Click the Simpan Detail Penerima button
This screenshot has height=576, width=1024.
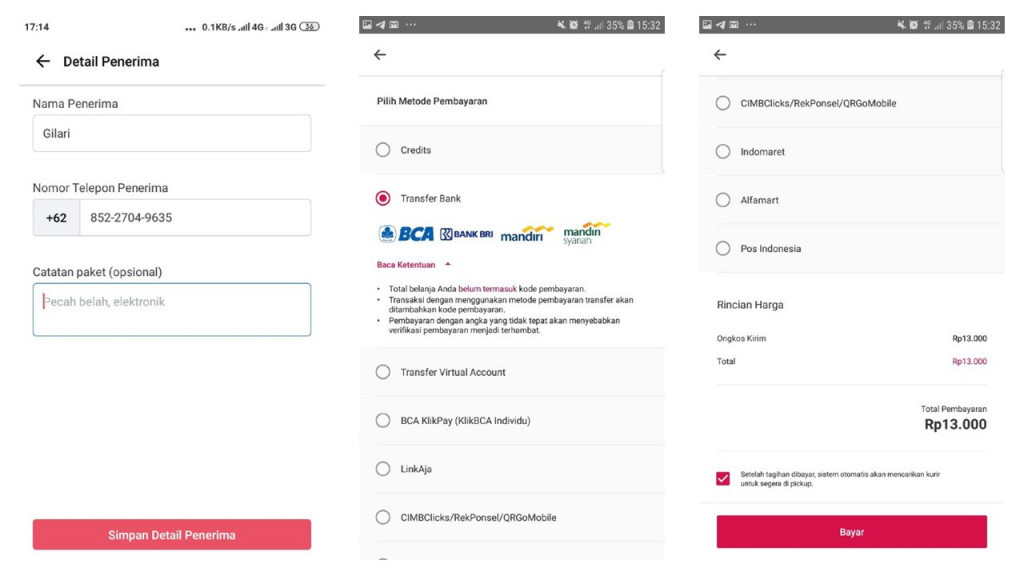[x=172, y=535]
